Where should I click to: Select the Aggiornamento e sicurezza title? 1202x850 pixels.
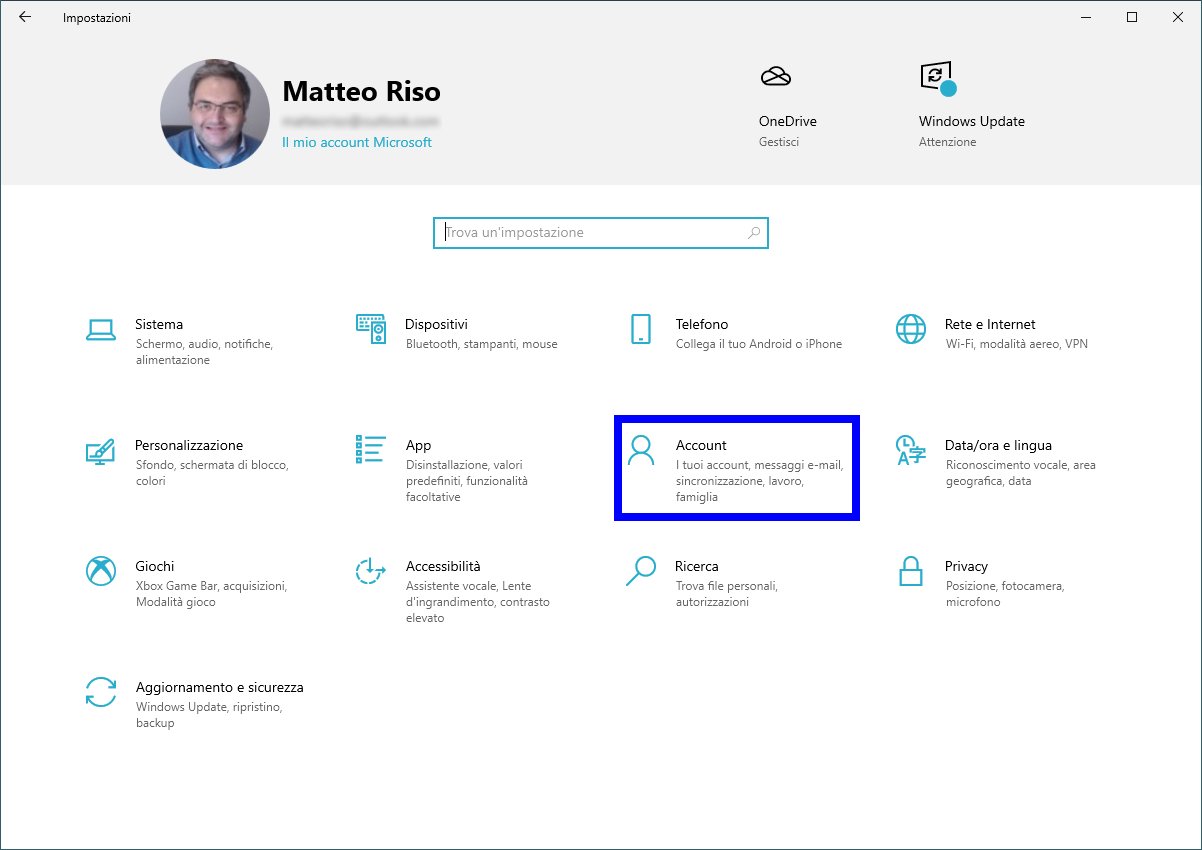pos(220,687)
